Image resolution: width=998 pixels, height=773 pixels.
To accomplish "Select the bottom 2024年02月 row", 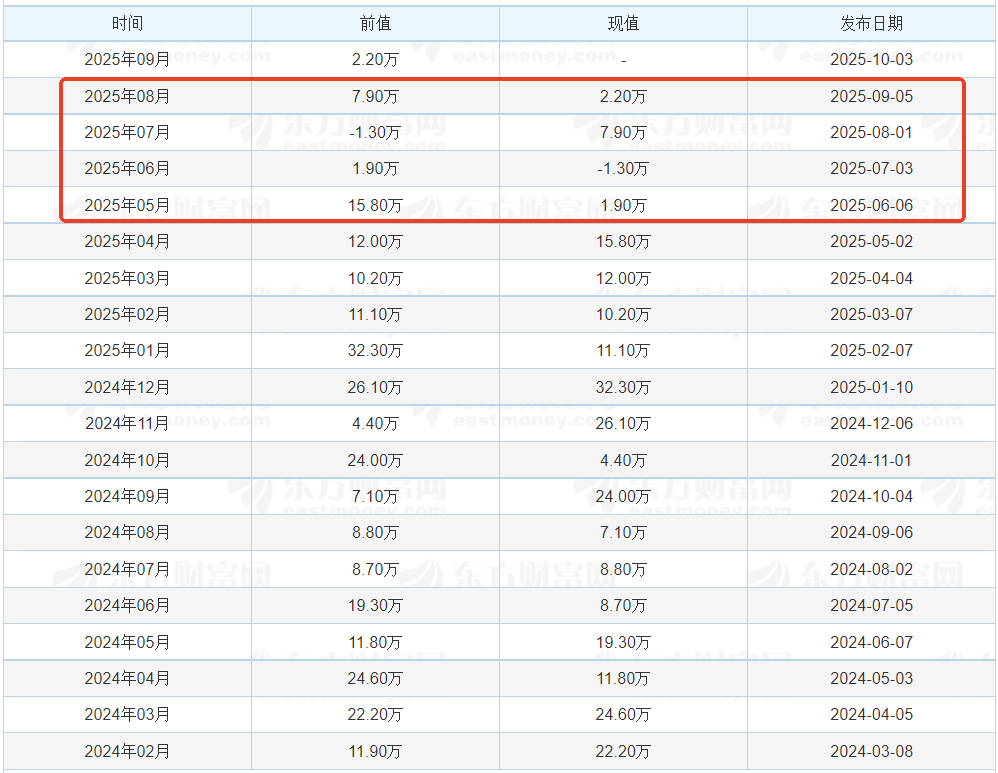I will pos(127,751).
